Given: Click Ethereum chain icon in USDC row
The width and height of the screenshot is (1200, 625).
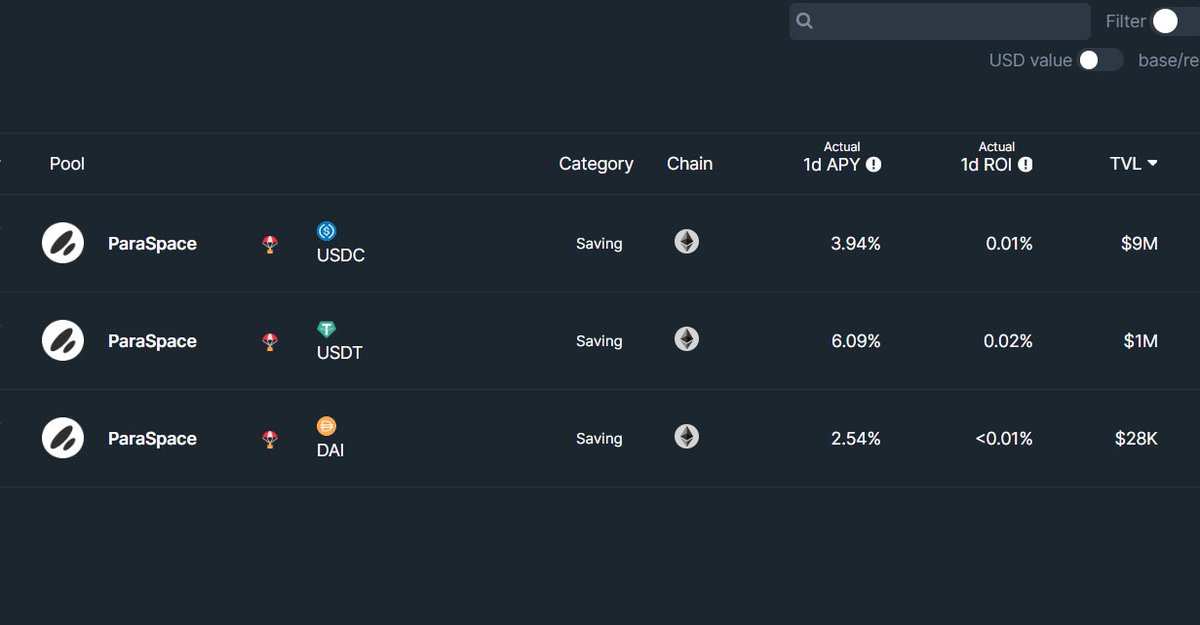Looking at the screenshot, I should tap(686, 241).
